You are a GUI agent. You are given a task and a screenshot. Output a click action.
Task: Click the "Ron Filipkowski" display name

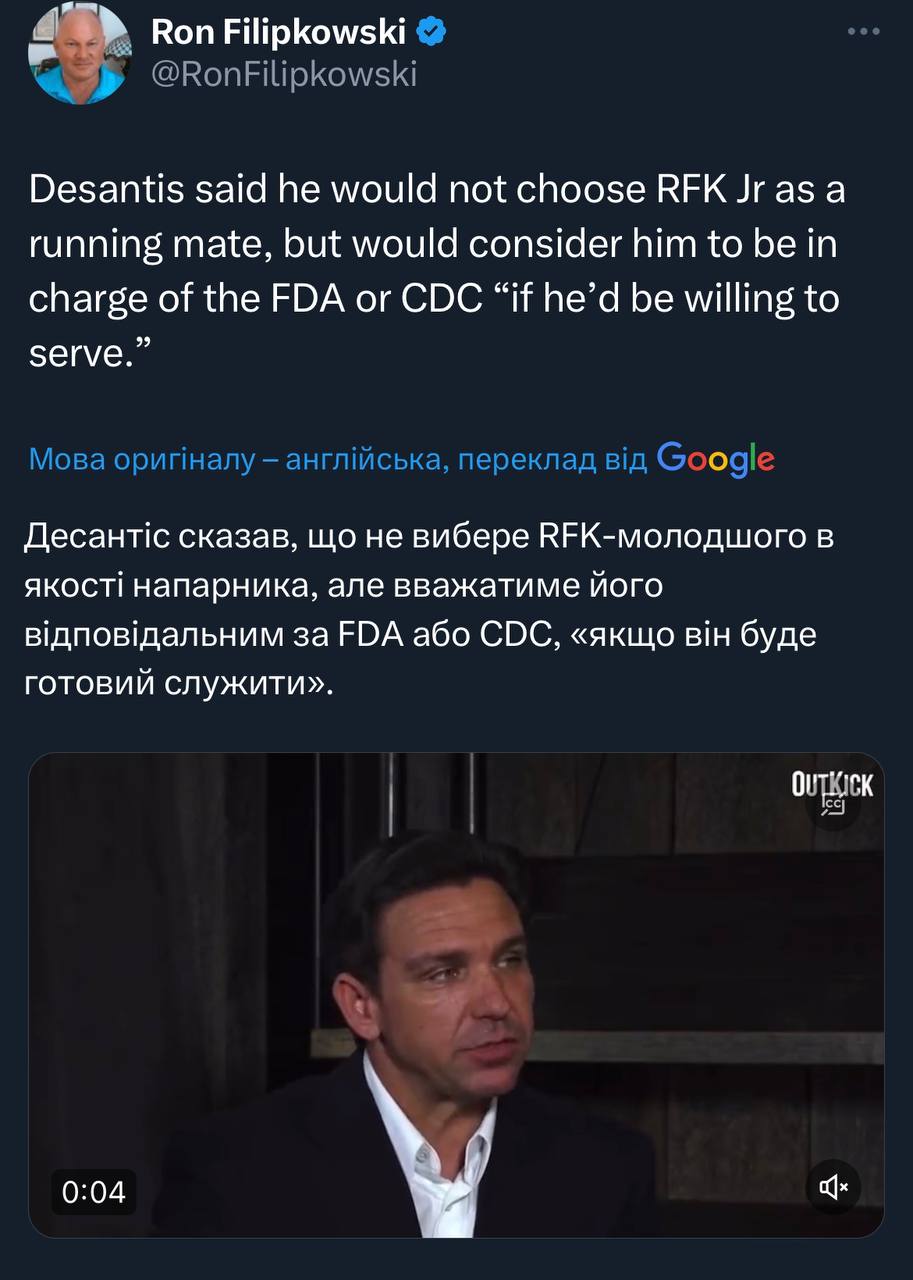coord(278,33)
